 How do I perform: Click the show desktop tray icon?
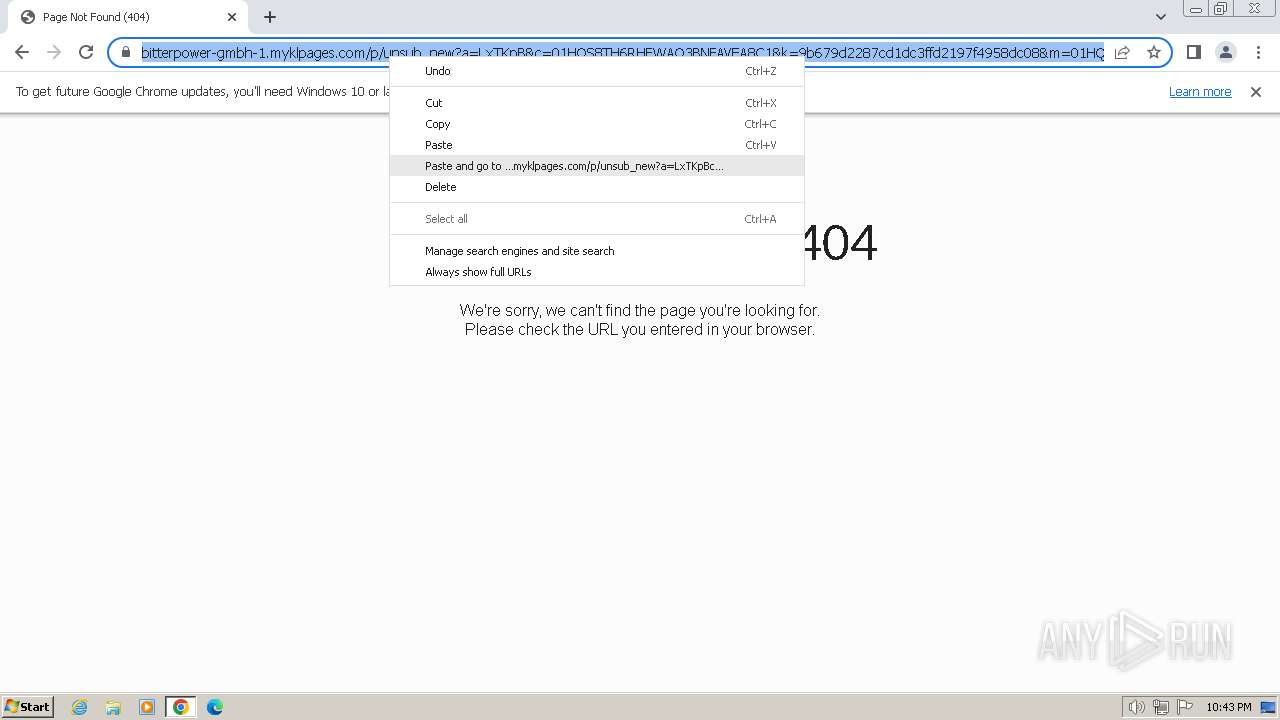(1268, 707)
